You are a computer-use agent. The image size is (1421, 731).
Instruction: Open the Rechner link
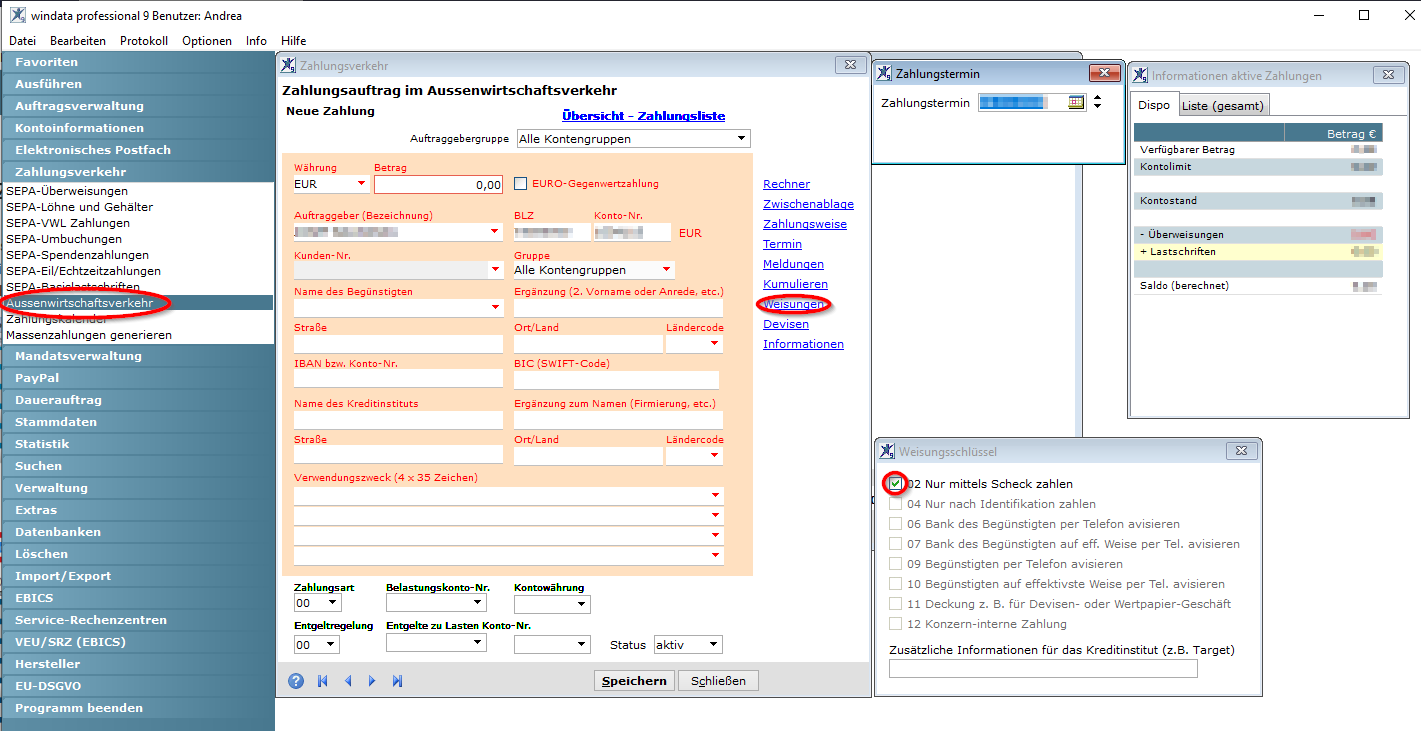[x=787, y=184]
